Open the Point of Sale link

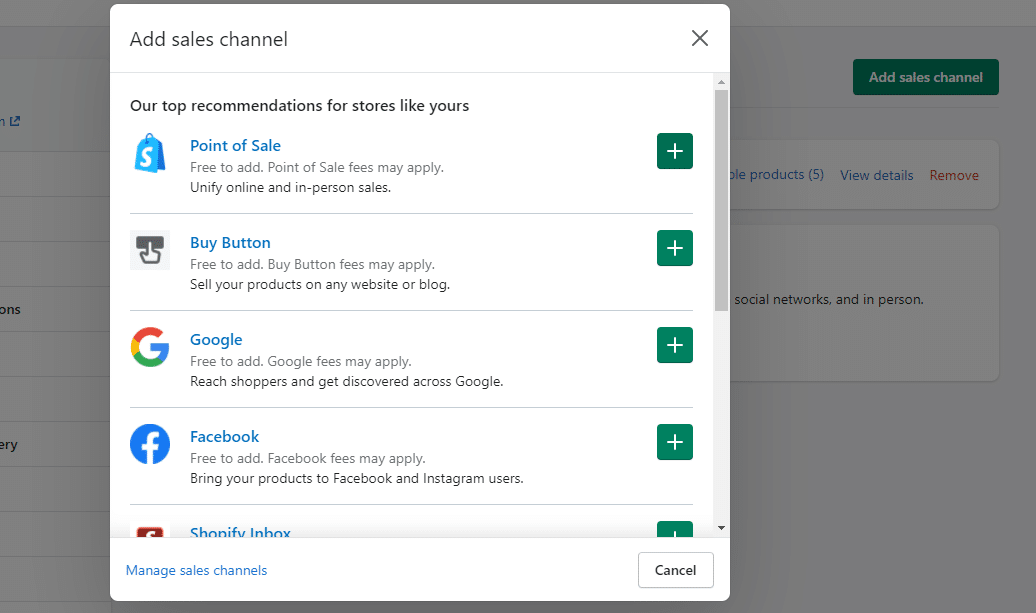[235, 146]
